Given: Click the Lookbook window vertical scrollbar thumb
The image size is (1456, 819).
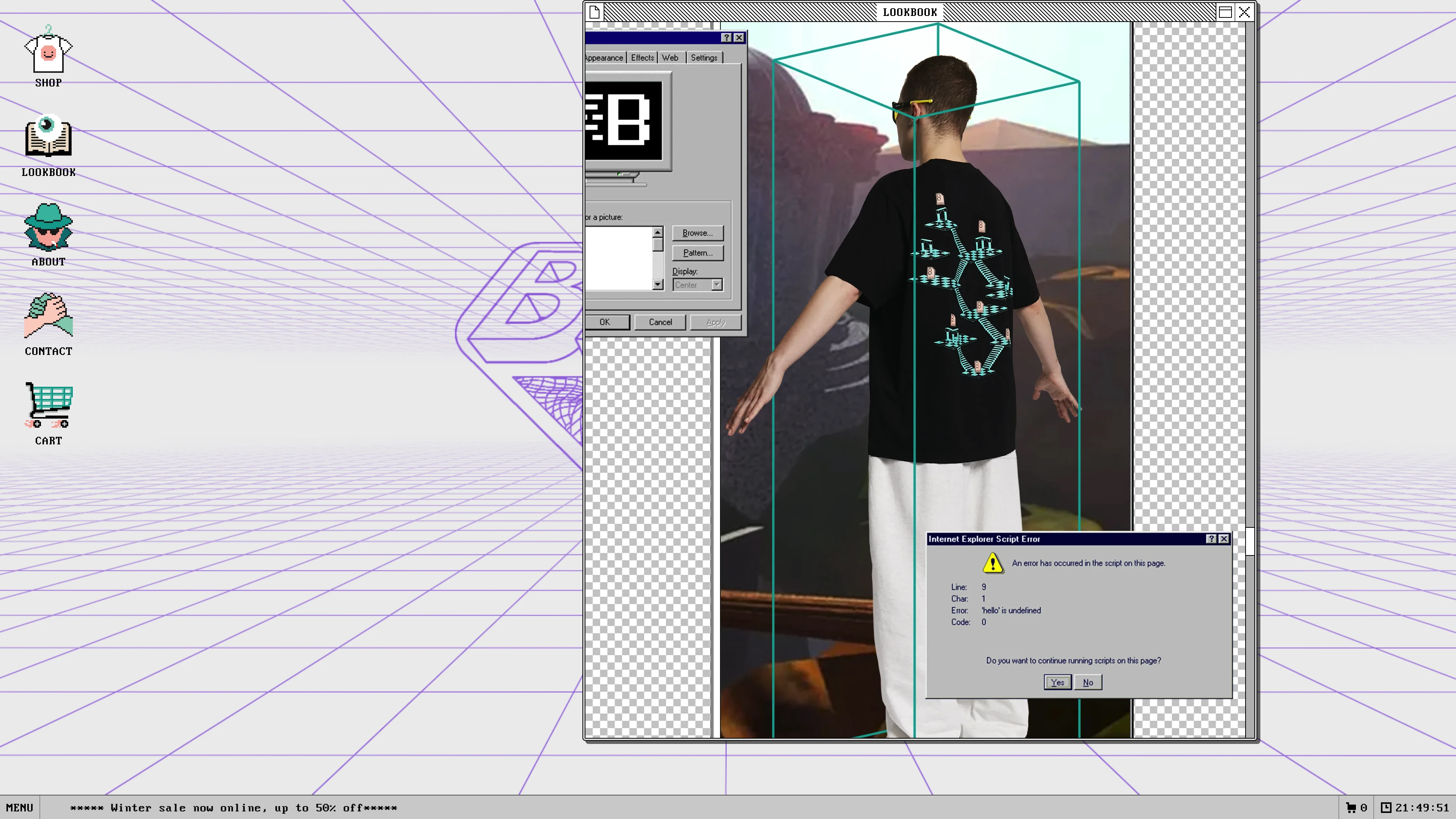Looking at the screenshot, I should (x=1250, y=541).
